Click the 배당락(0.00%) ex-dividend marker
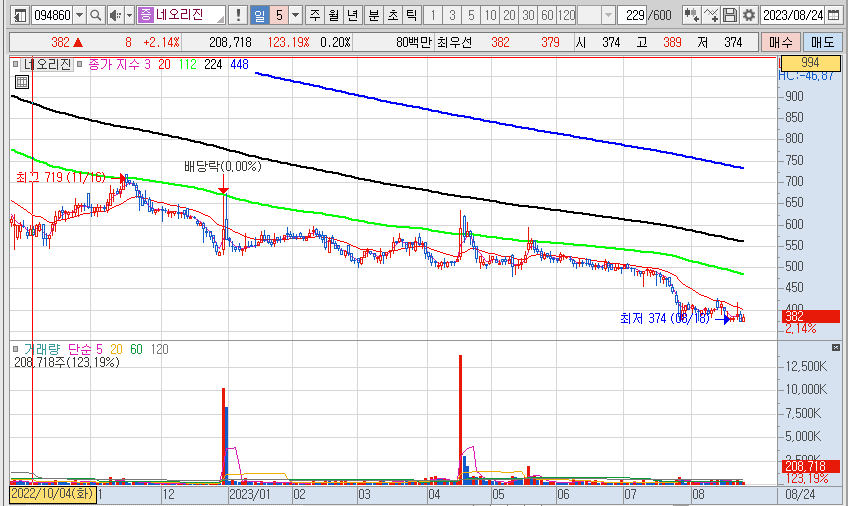Image resolution: width=848 pixels, height=506 pixels. click(x=223, y=166)
